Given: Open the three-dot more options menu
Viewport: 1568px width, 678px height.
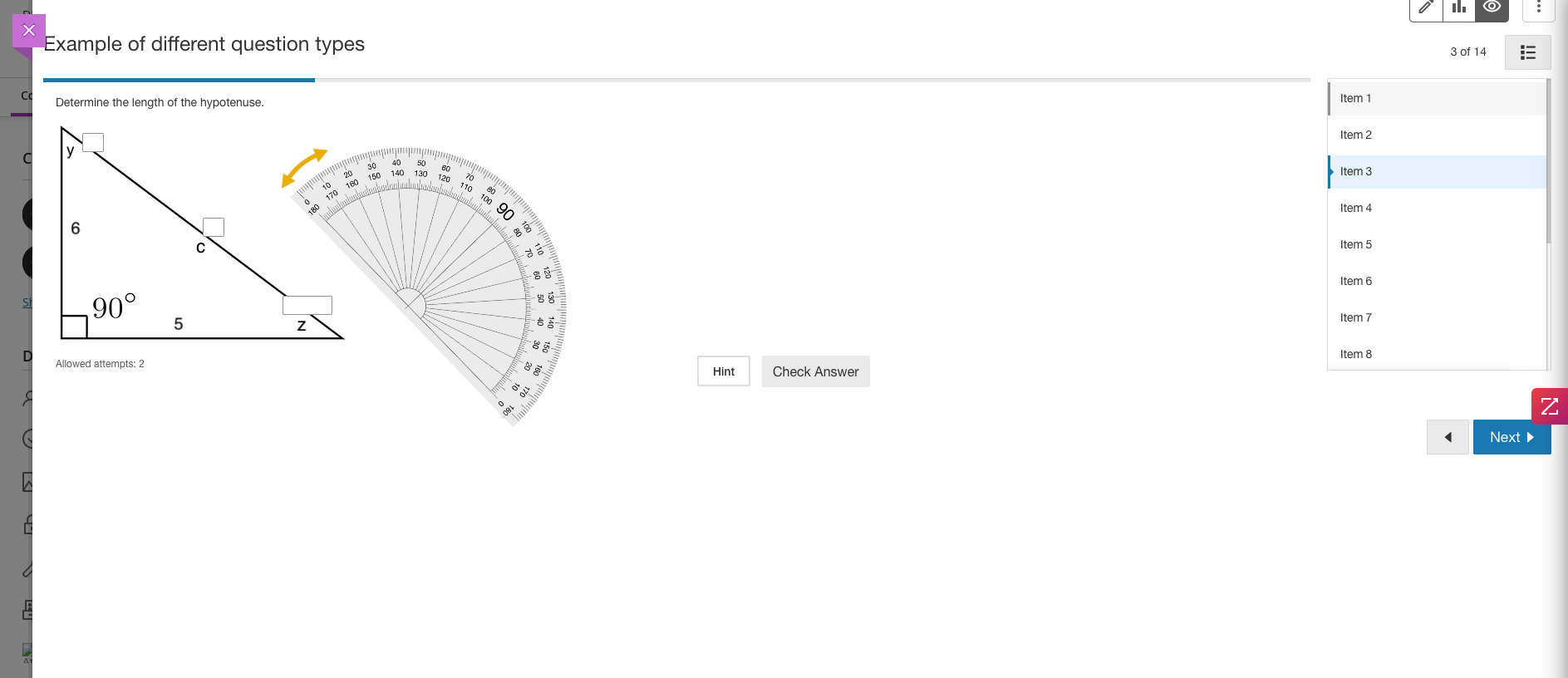Looking at the screenshot, I should pos(1538,8).
